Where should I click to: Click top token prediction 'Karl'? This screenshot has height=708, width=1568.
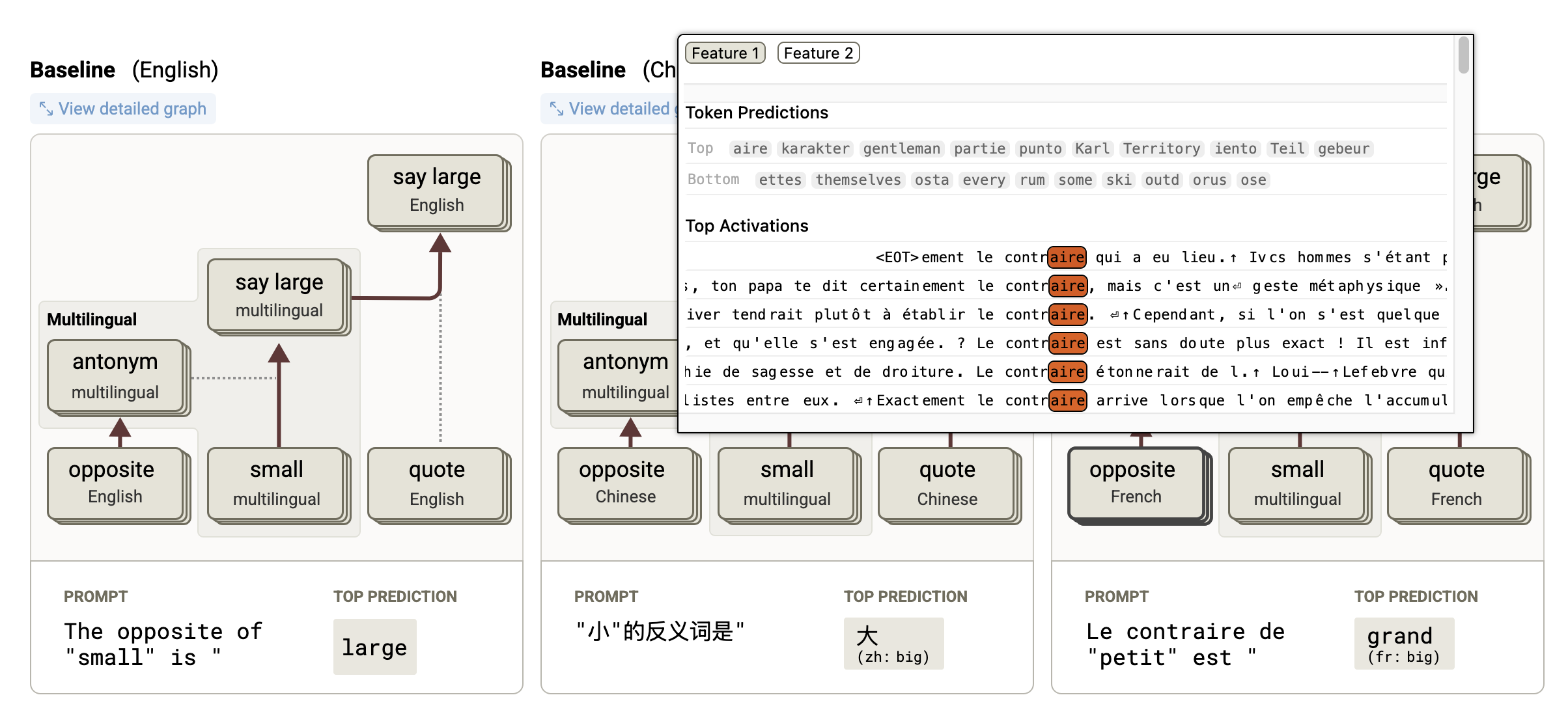coord(1093,149)
